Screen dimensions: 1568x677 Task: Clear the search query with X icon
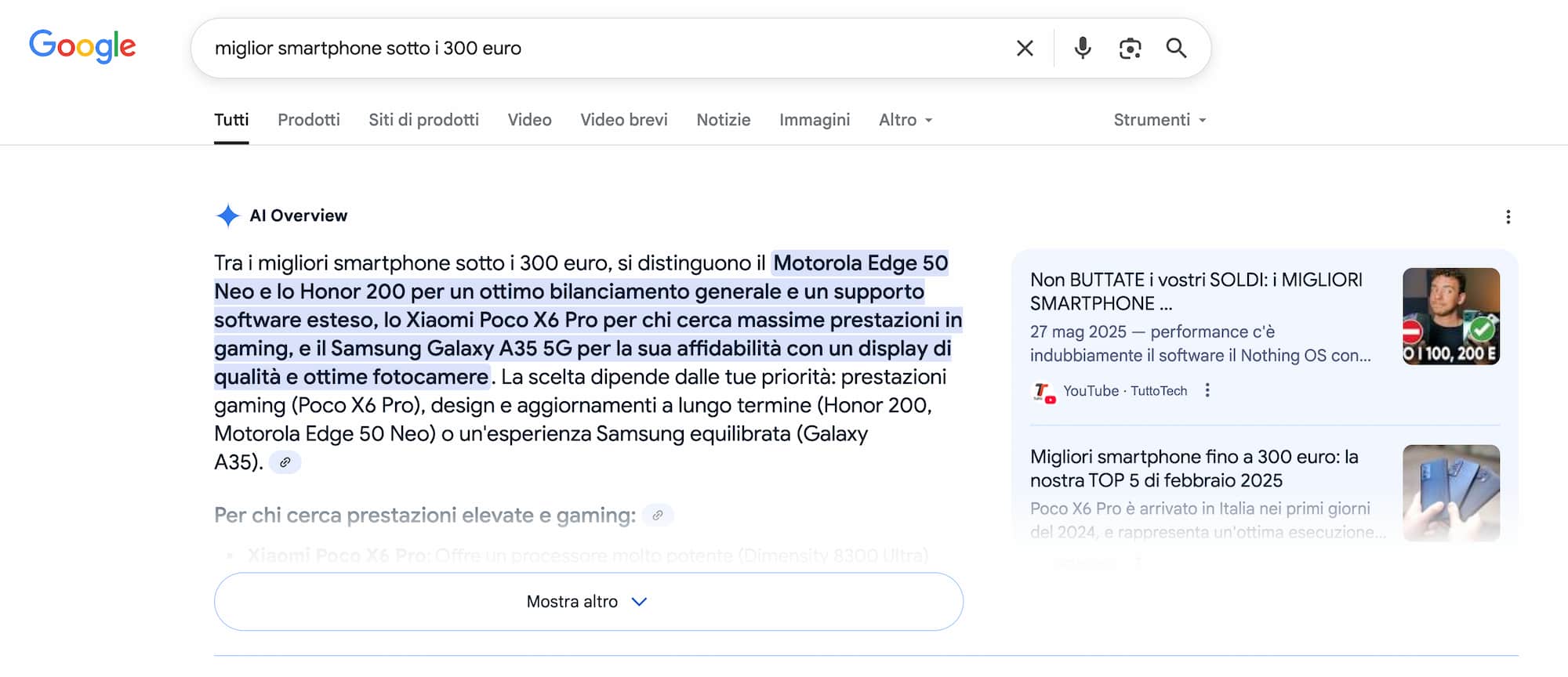1025,49
